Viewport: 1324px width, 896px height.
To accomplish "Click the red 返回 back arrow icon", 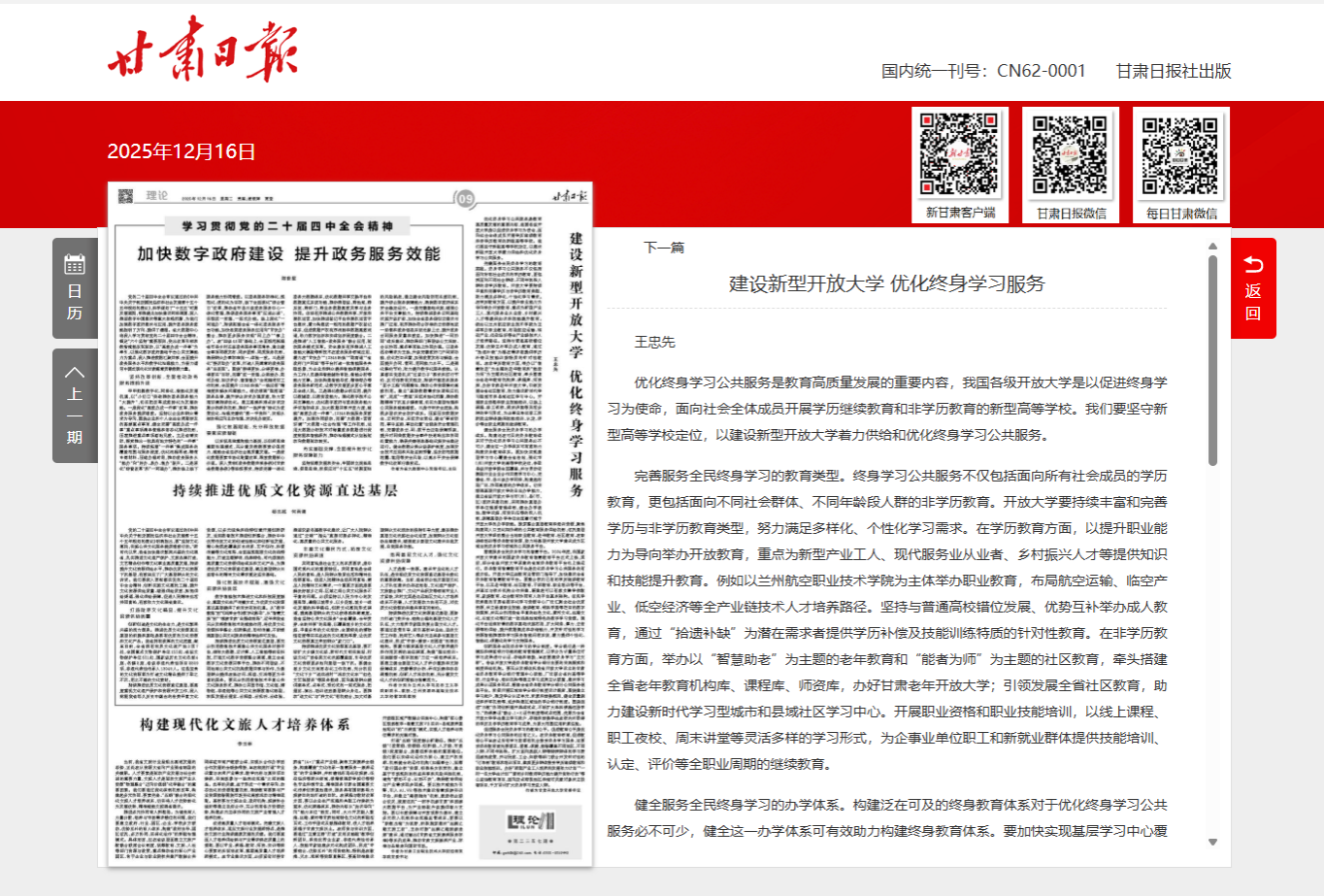I will [x=1253, y=265].
